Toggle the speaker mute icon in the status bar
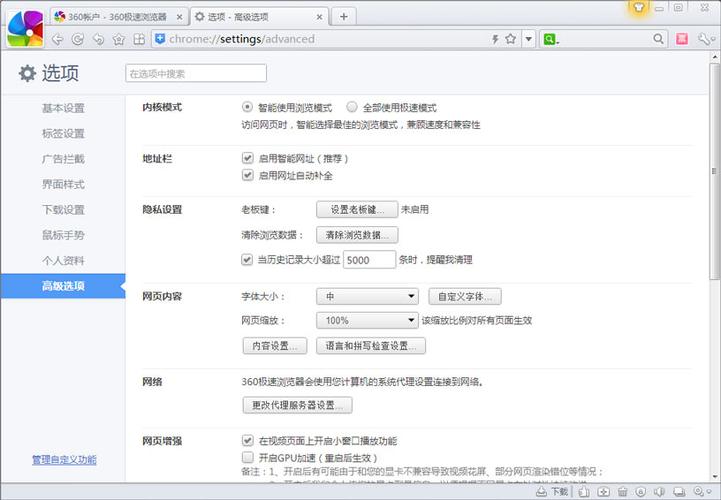The height and width of the screenshot is (500, 721). (659, 492)
